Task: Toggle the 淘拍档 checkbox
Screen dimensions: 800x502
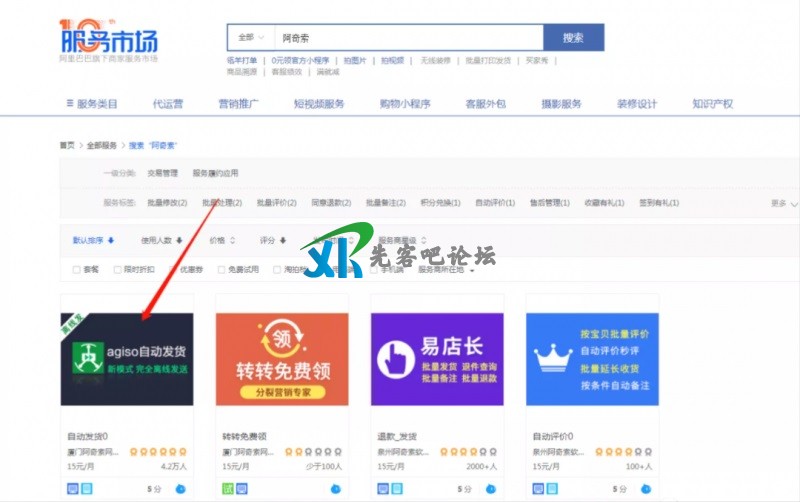Action: coord(277,269)
